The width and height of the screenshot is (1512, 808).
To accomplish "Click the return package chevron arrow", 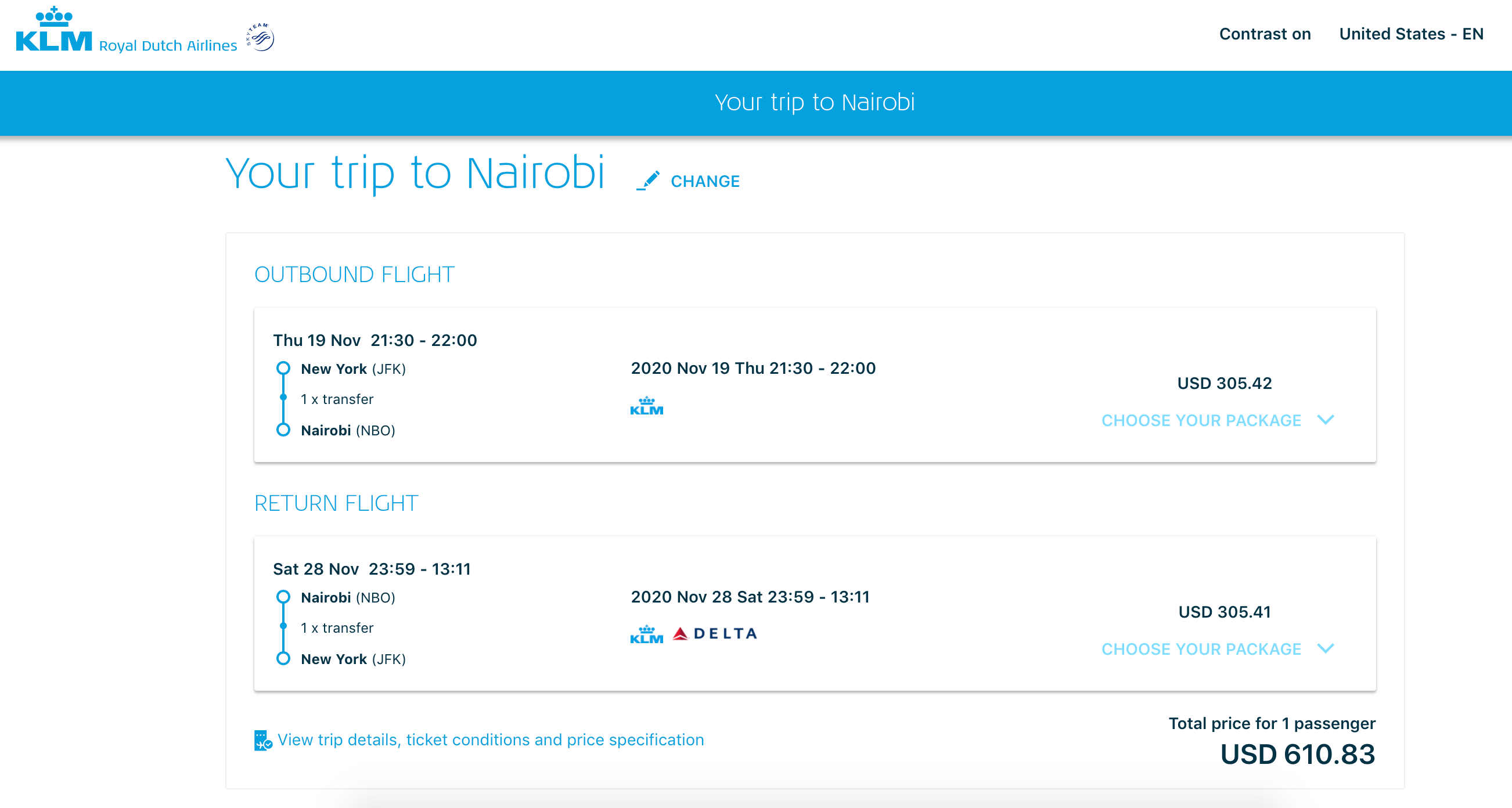I will pos(1326,648).
